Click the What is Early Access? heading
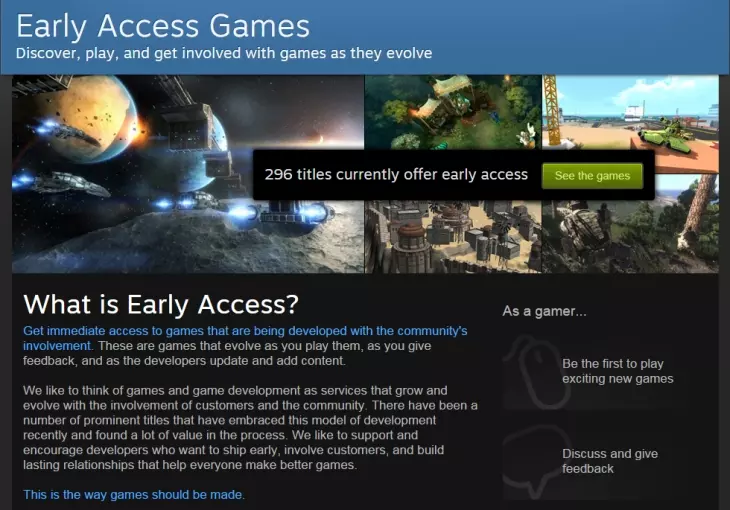Image resolution: width=730 pixels, height=510 pixels. click(161, 304)
